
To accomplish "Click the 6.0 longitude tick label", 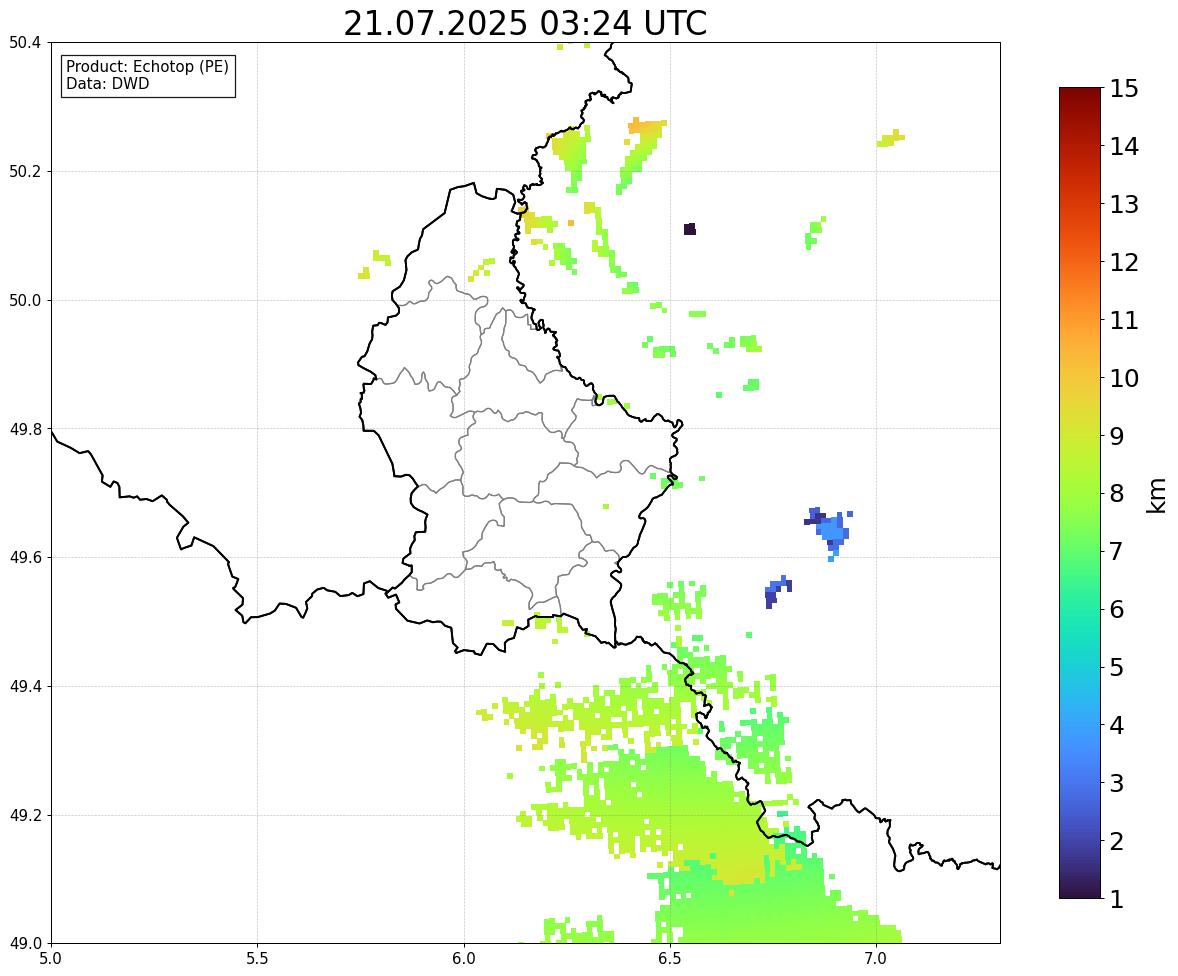I will click(x=464, y=959).
